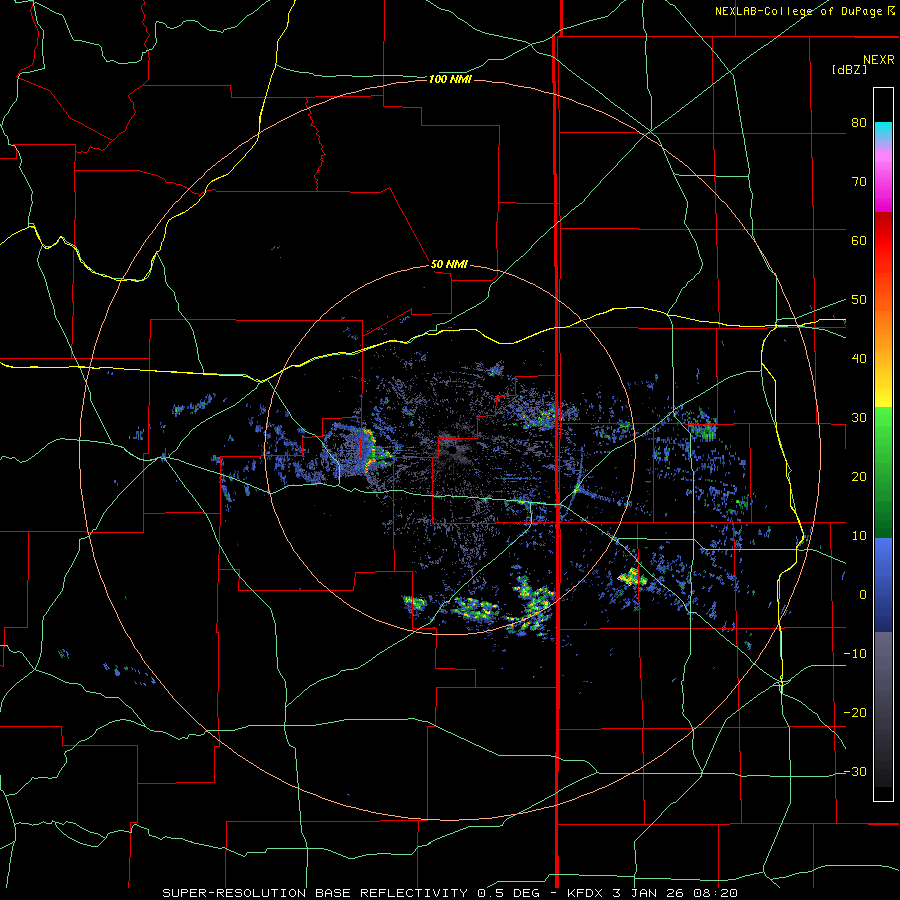Click the '20' value on the dBZ scale
This screenshot has width=900, height=900.
tap(859, 476)
